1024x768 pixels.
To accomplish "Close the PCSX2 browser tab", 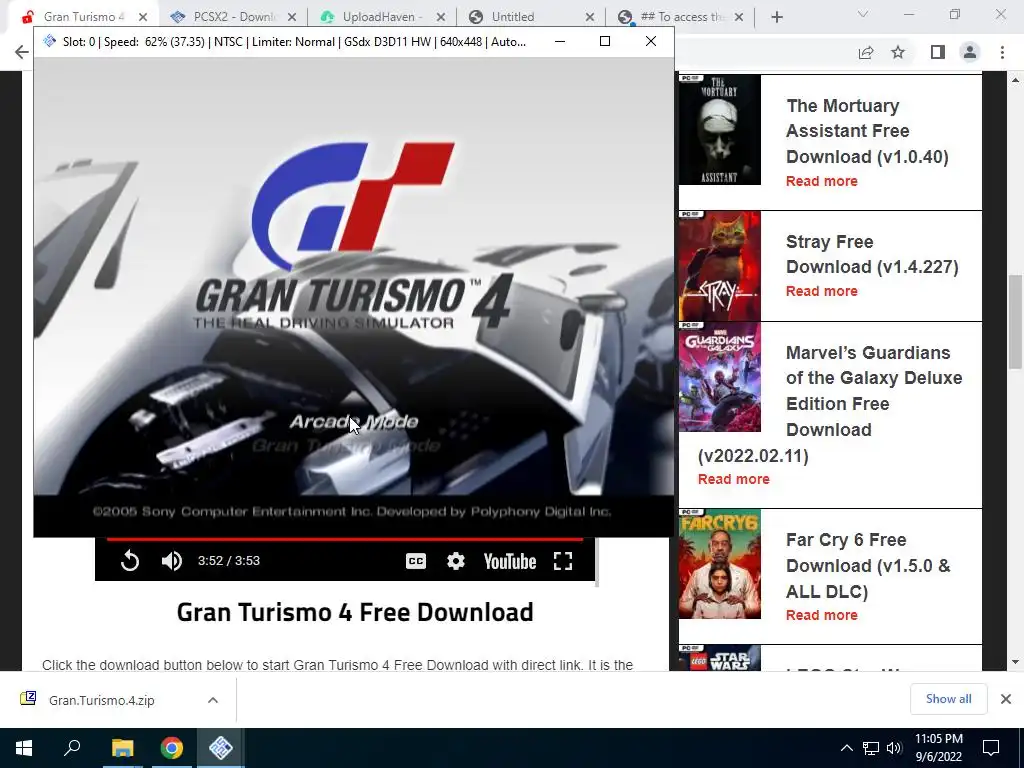I will tap(292, 17).
